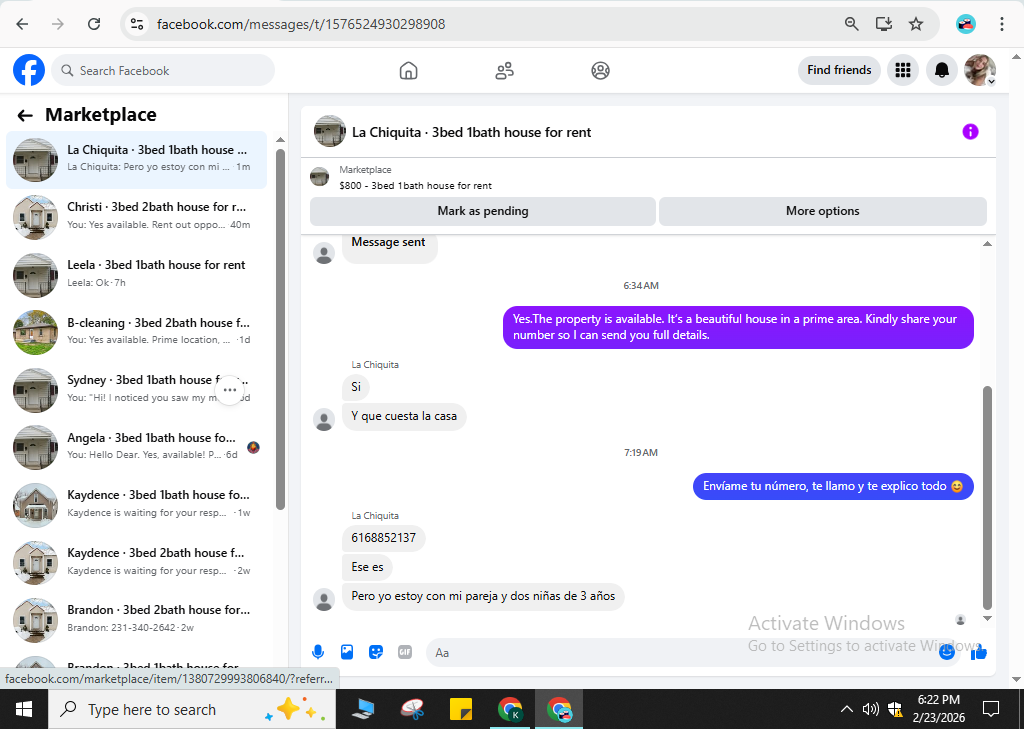Click the taskbar 'Type here to search' box
The image size is (1024, 729).
click(x=192, y=709)
